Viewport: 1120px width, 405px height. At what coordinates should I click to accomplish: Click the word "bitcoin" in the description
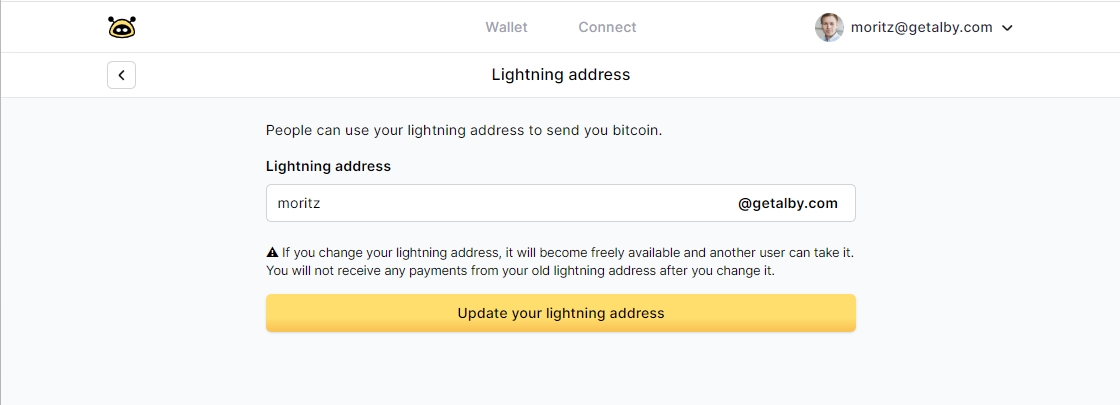point(636,130)
